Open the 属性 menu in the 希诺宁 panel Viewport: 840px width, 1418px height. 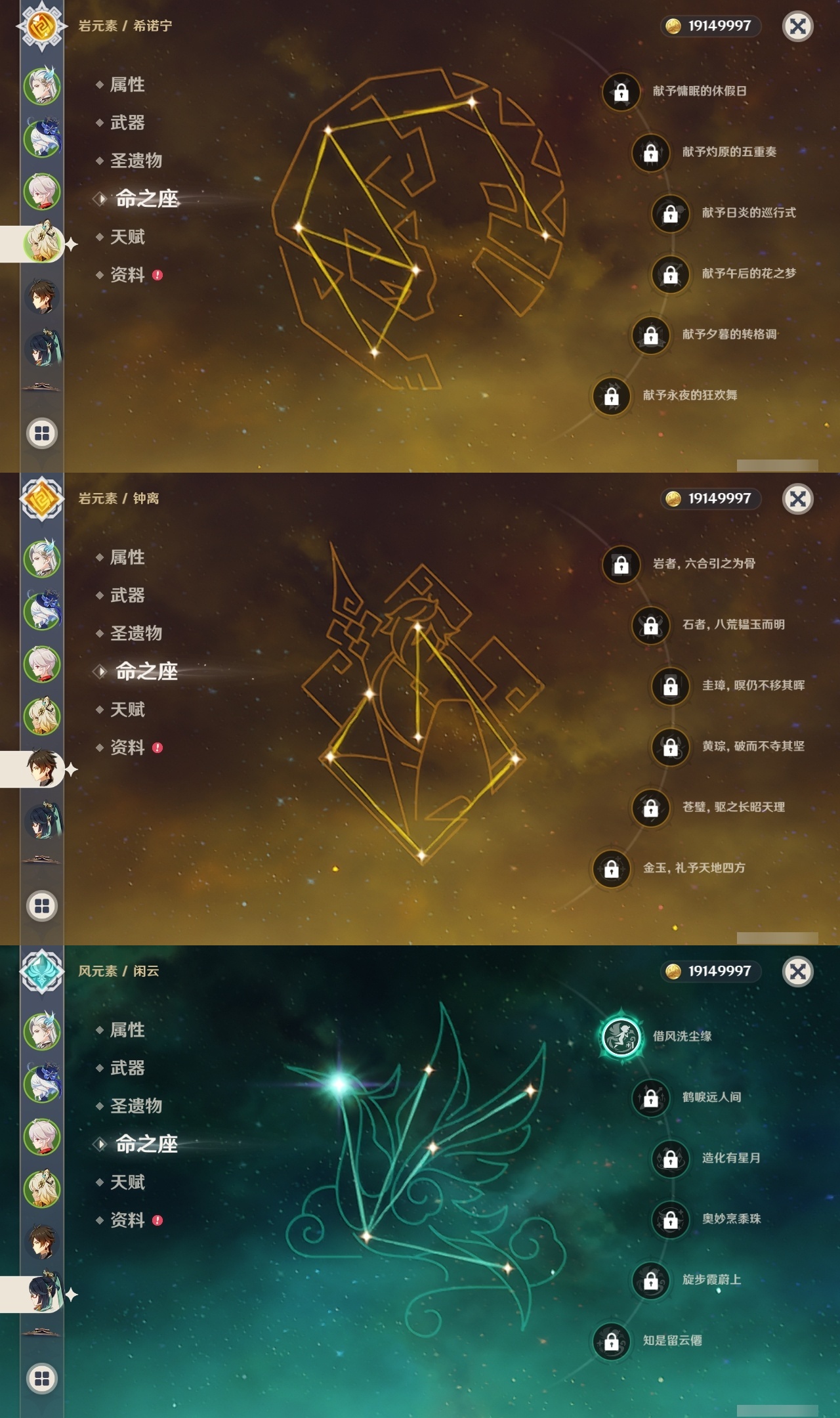(127, 85)
